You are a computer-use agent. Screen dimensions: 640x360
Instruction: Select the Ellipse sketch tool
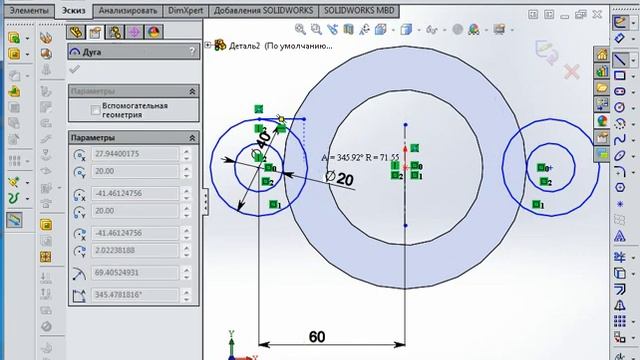(620, 156)
